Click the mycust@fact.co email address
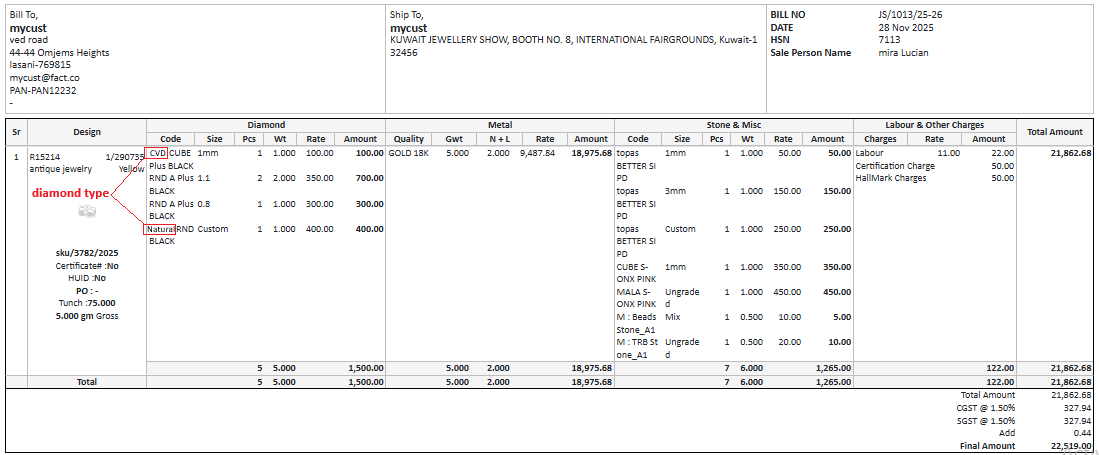This screenshot has height=455, width=1099. pos(44,78)
